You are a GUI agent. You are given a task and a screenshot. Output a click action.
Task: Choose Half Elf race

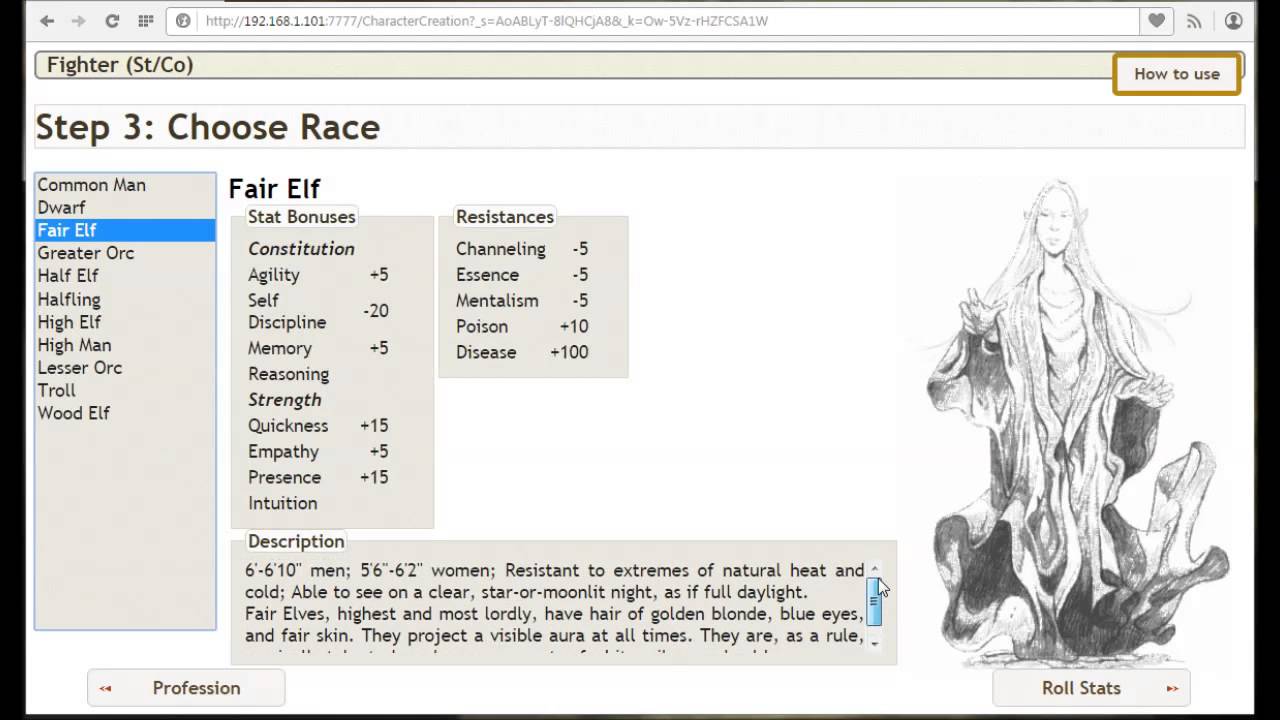[x=125, y=276]
